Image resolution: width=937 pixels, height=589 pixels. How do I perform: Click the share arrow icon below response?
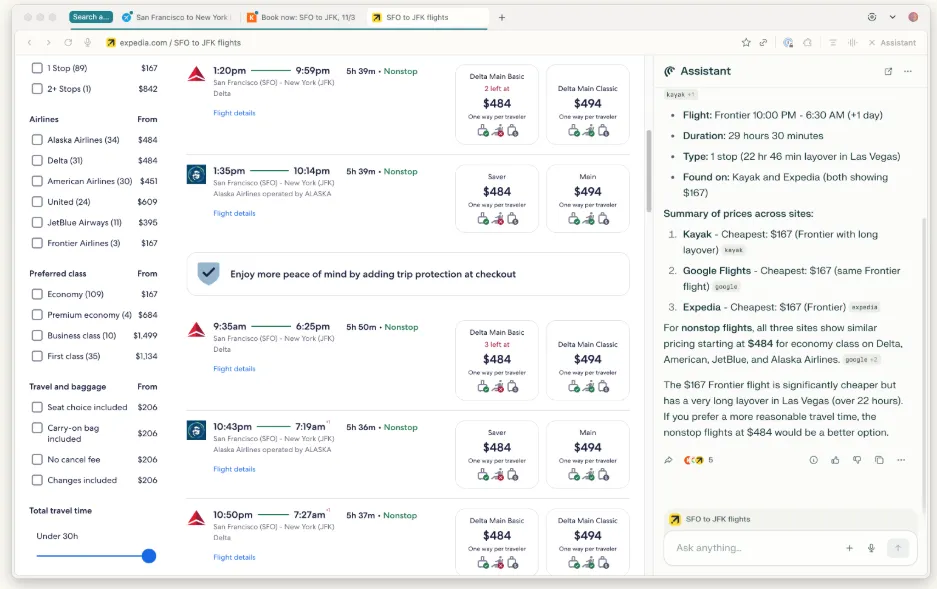point(669,460)
